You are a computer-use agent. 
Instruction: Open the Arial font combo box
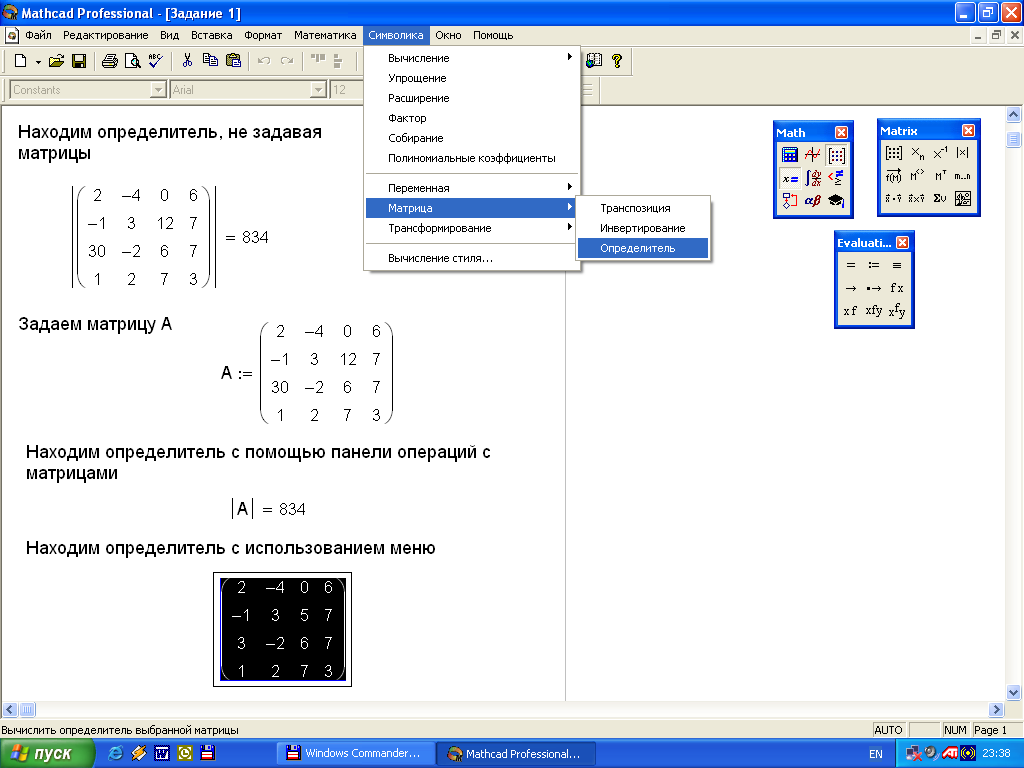248,89
